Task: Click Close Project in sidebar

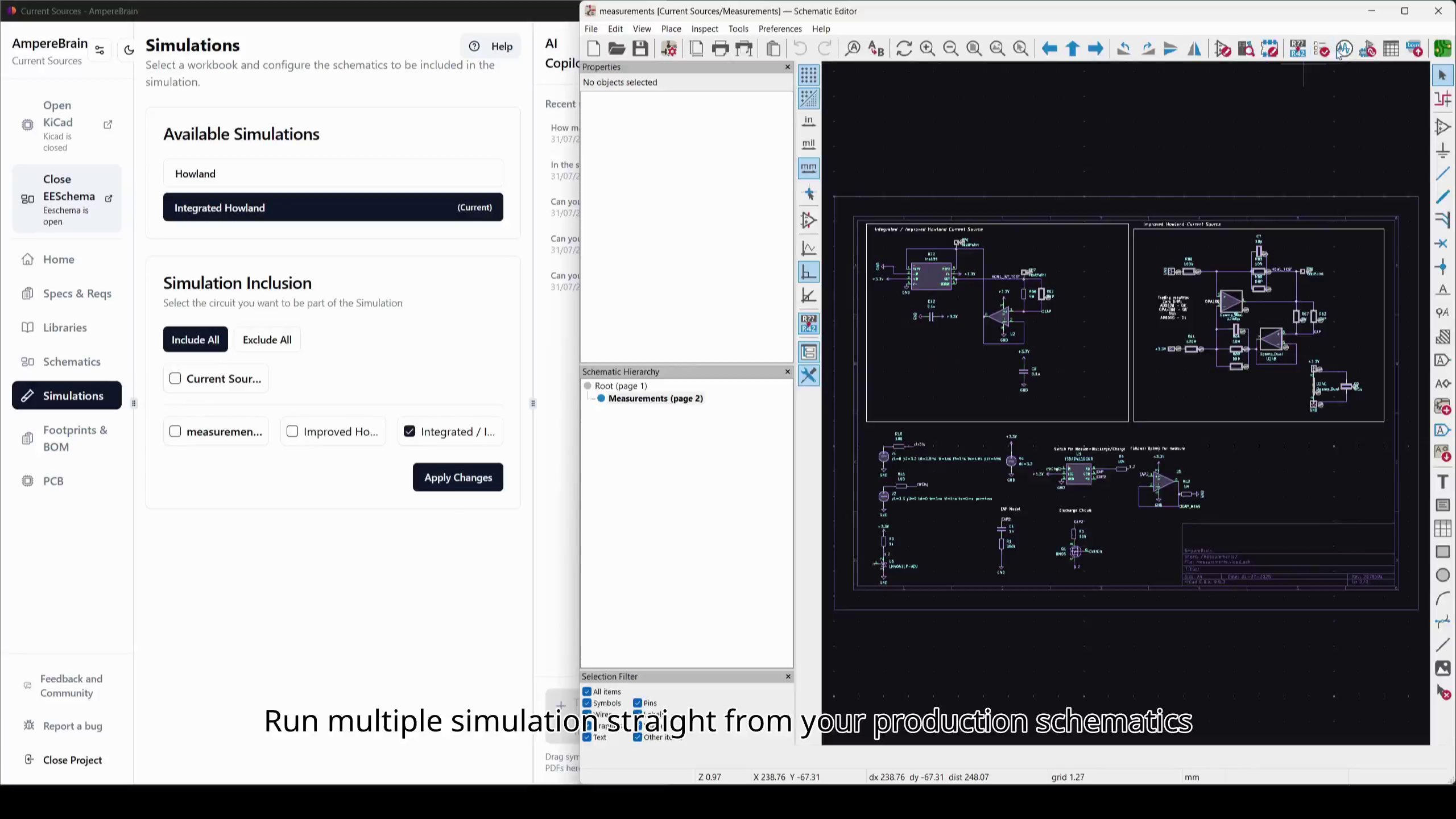Action: 67,760
